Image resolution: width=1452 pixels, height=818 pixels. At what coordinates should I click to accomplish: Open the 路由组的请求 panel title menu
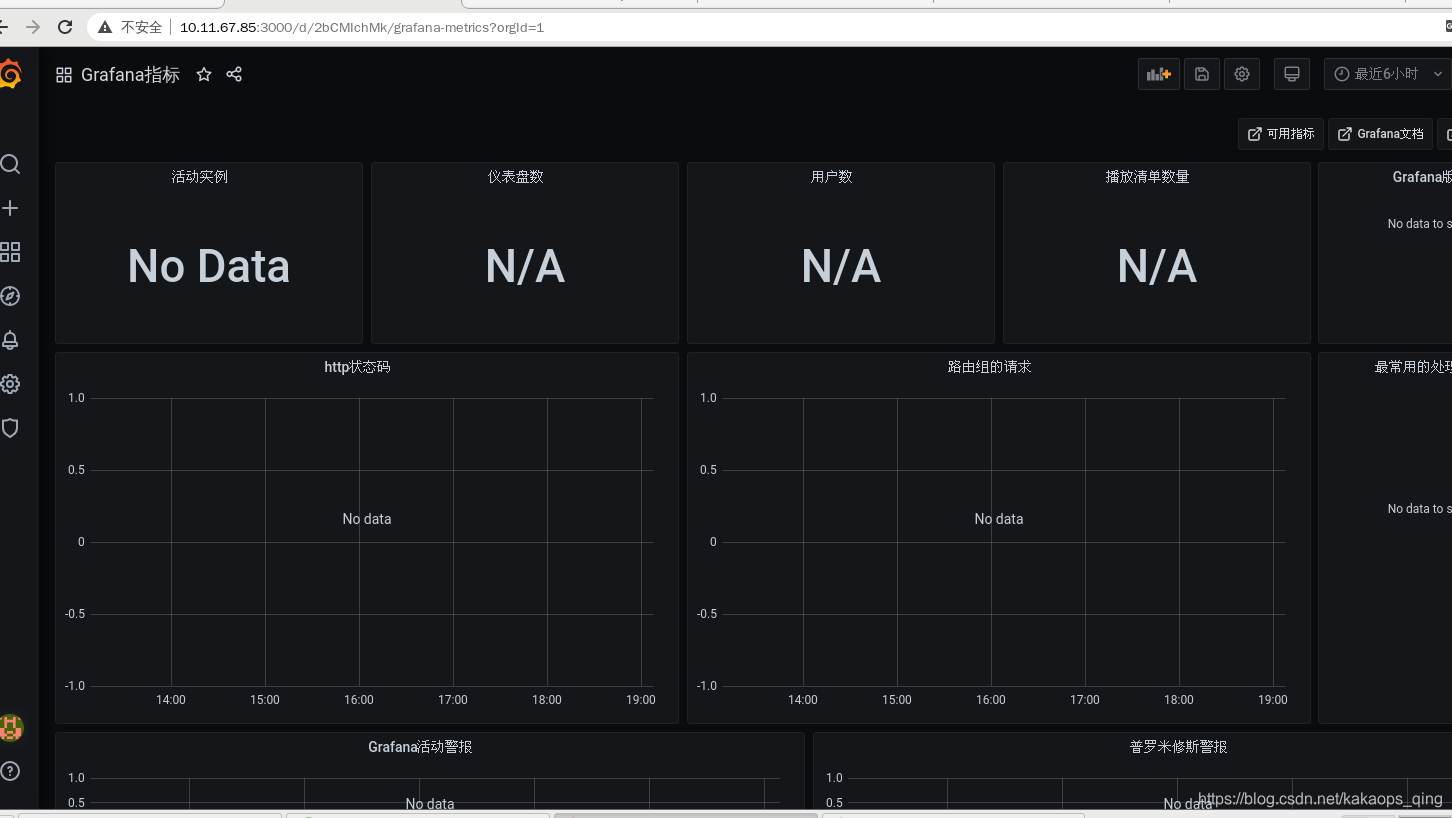[x=990, y=367]
